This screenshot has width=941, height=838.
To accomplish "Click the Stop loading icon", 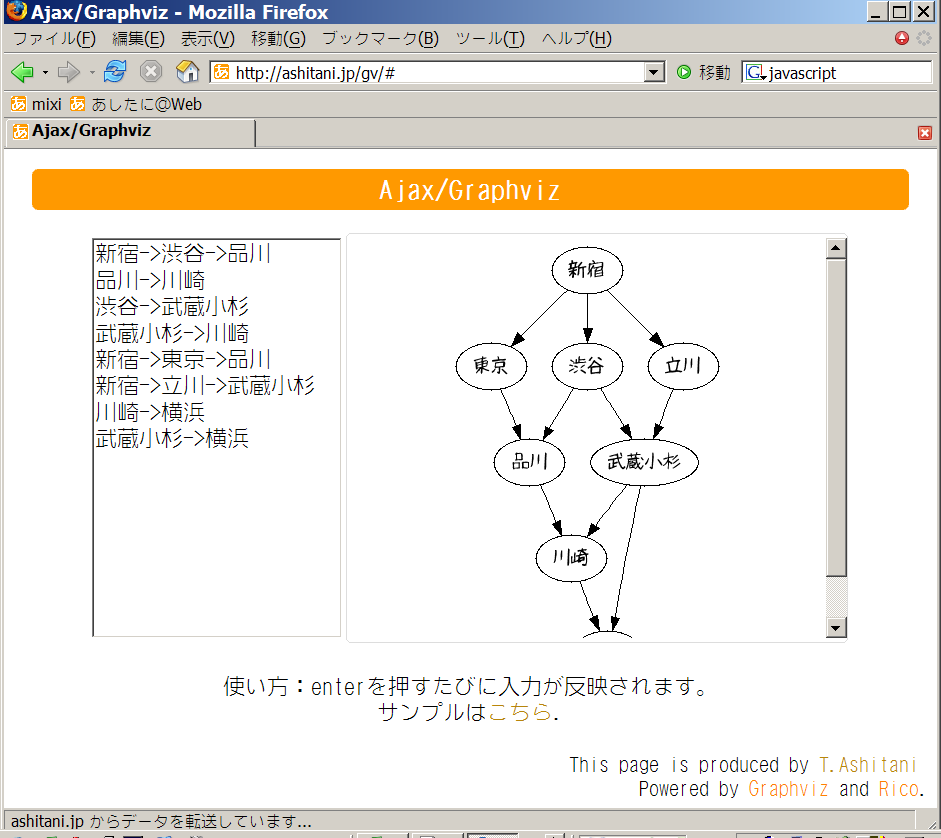I will point(151,72).
